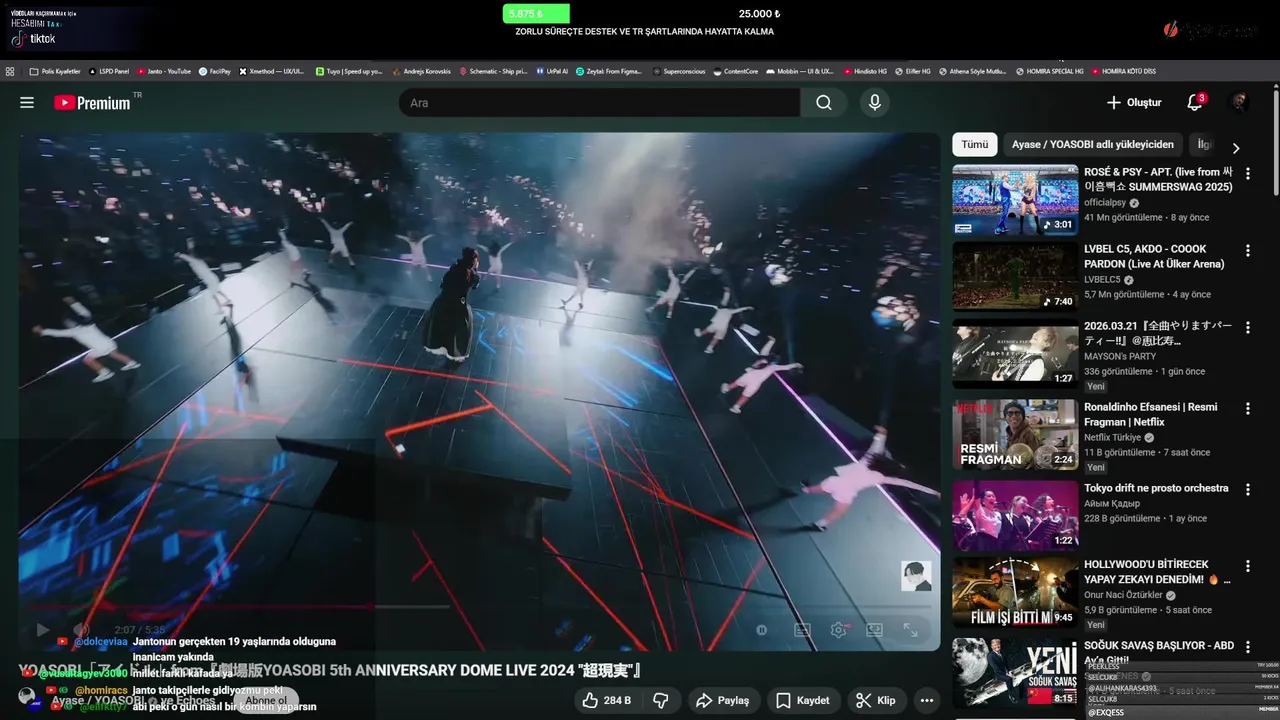Open browser apps grid icon
This screenshot has height=720, width=1280.
point(10,71)
